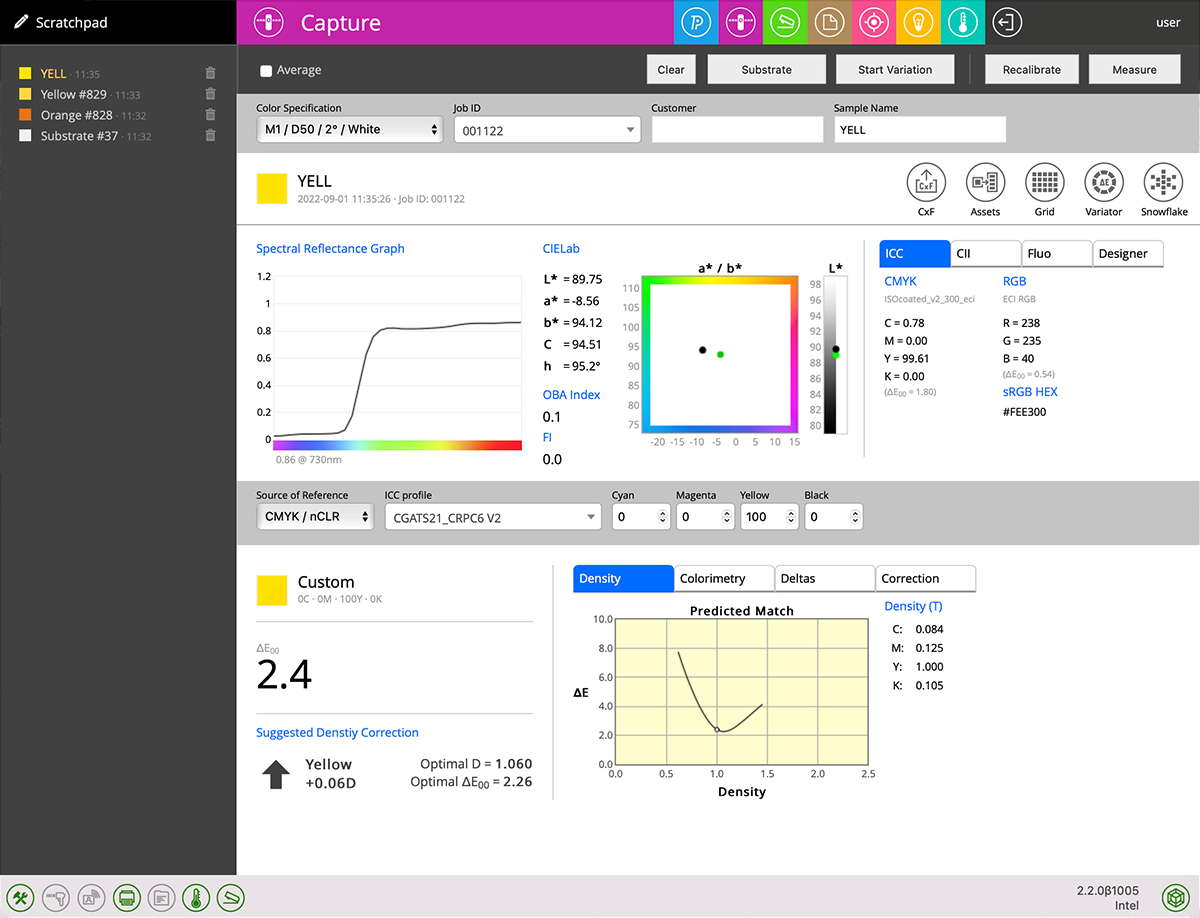
Task: Open the Grid view icon
Action: pos(1044,183)
